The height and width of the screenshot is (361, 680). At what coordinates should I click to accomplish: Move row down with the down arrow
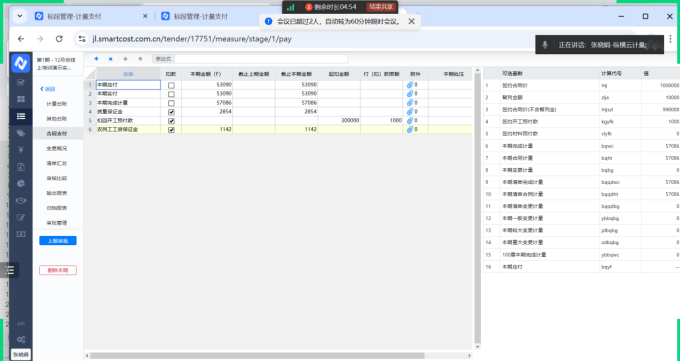pyautogui.click(x=125, y=59)
